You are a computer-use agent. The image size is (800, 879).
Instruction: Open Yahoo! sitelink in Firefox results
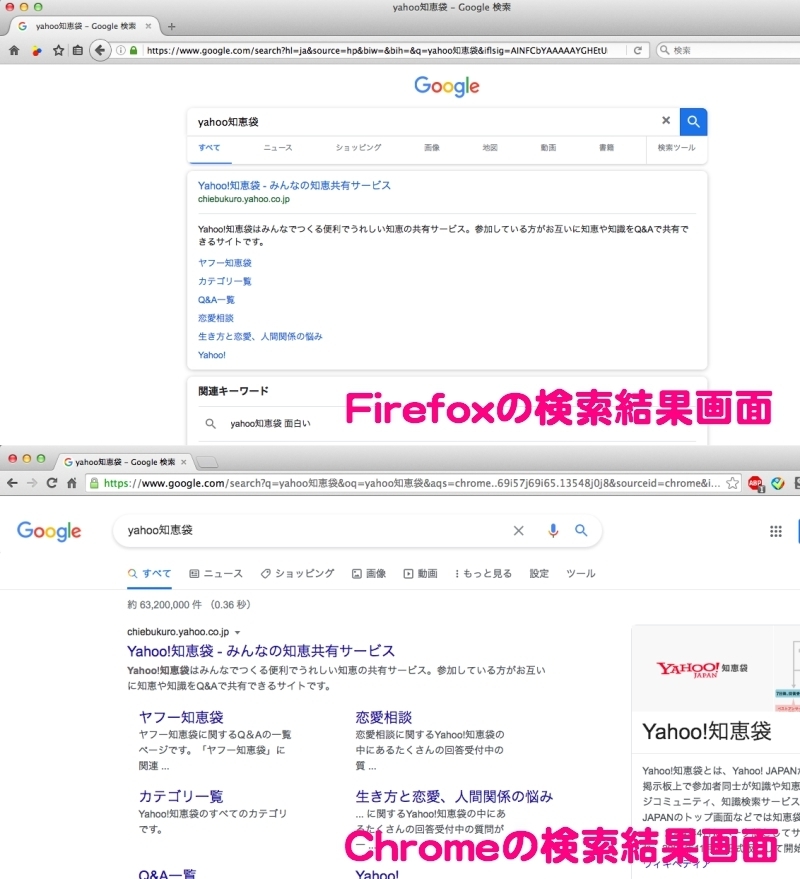212,355
